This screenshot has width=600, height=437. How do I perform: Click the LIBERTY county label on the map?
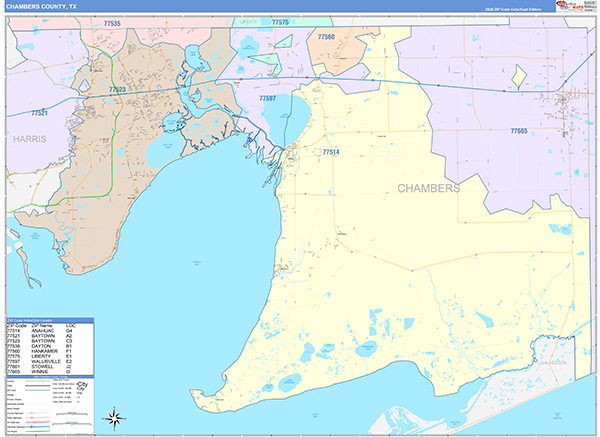tap(248, 22)
